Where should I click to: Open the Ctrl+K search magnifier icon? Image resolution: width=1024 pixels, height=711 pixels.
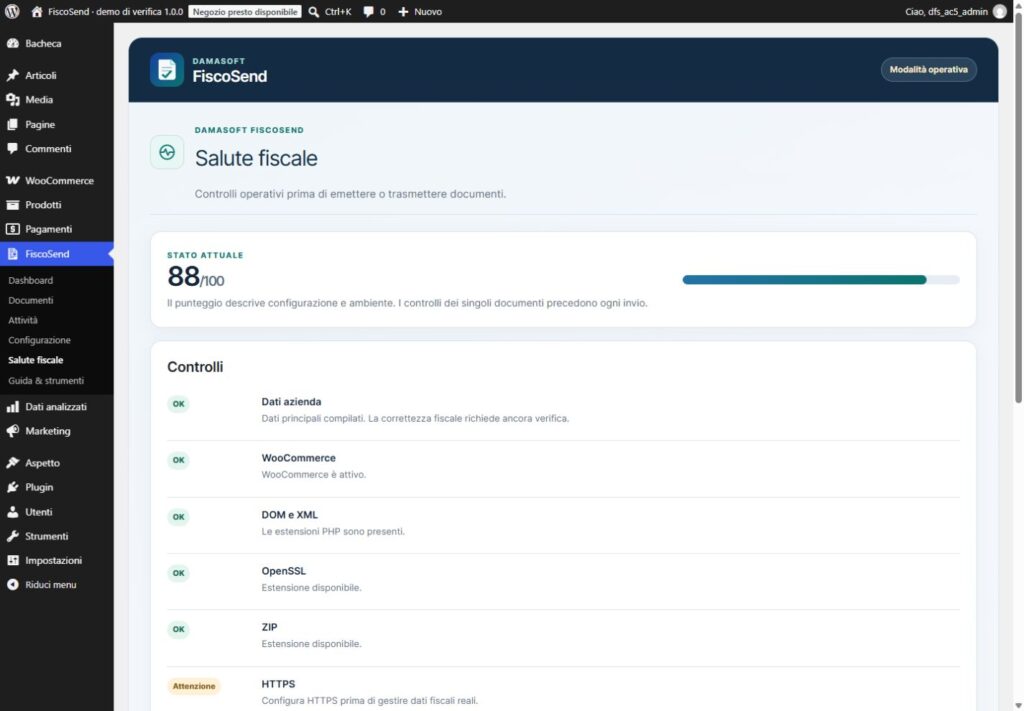pyautogui.click(x=313, y=12)
